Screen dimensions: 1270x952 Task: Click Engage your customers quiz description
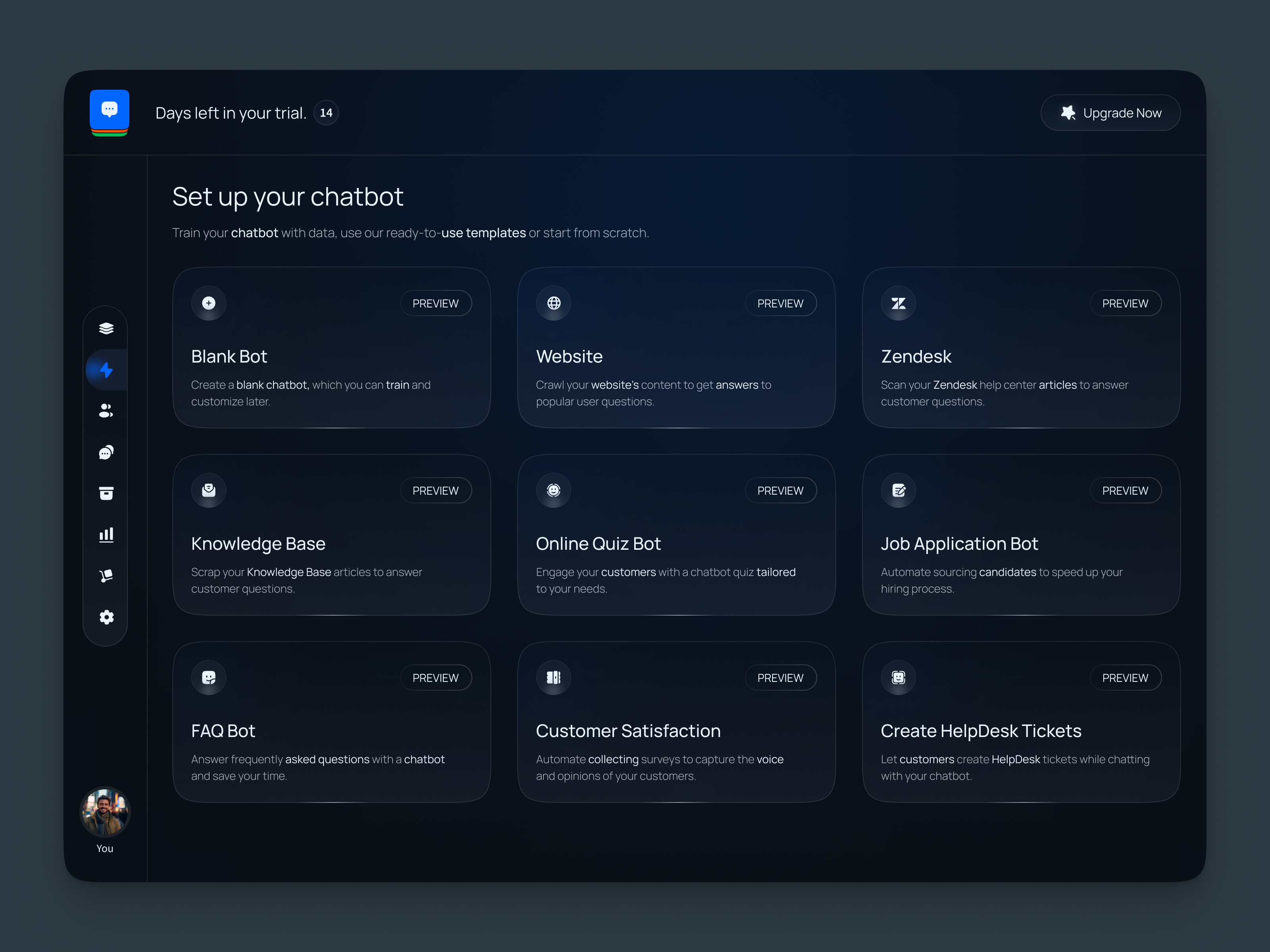[x=666, y=580]
